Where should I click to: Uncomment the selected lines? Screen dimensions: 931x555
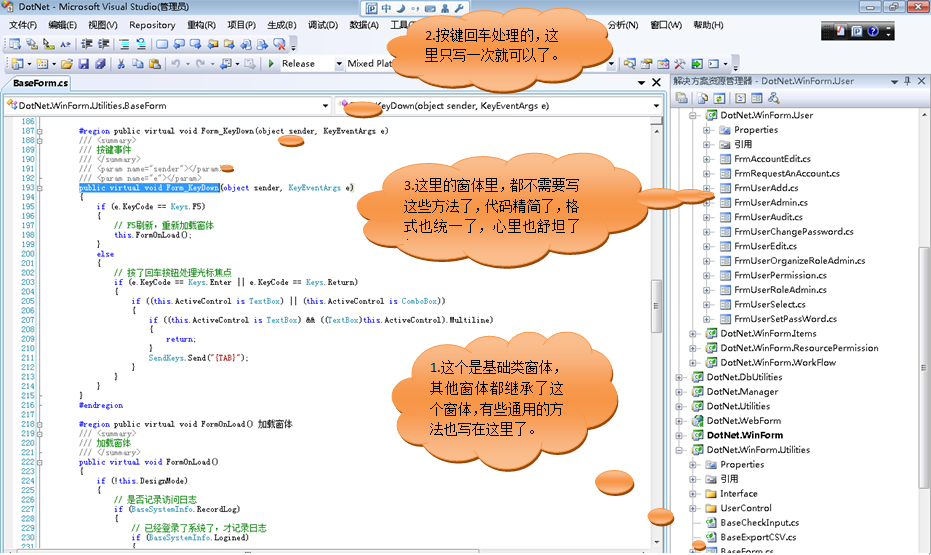pyautogui.click(x=141, y=43)
